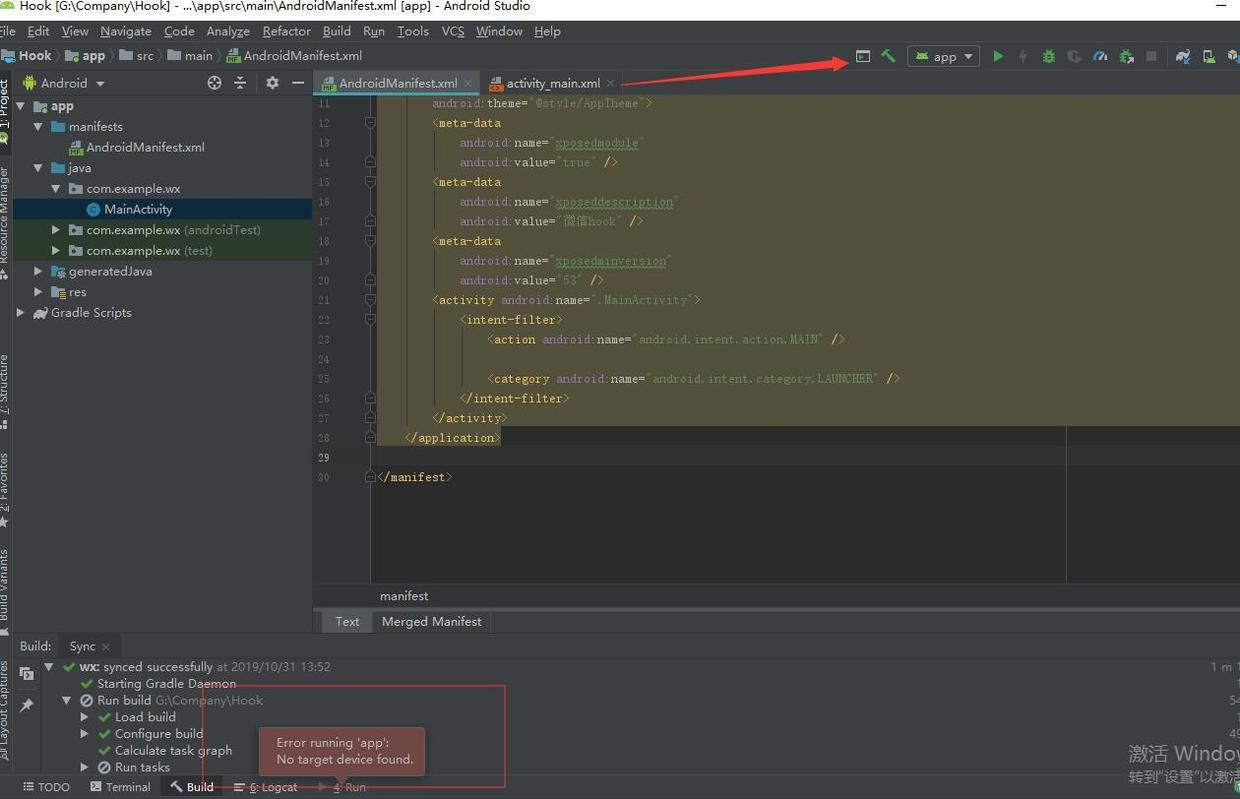This screenshot has height=799, width=1240.
Task: Click the manifest breadcrumb below editor
Action: pos(404,596)
